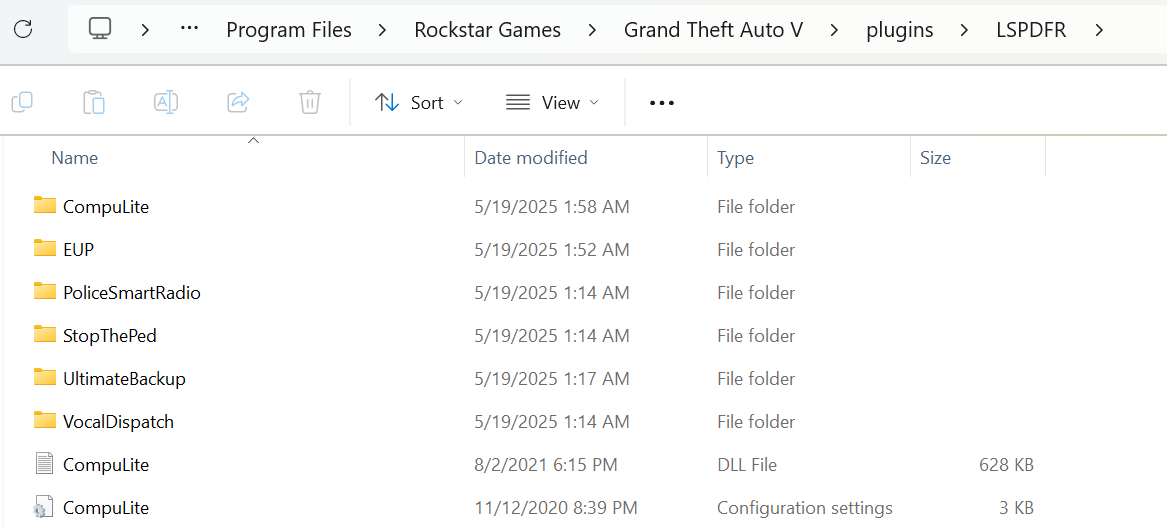The height and width of the screenshot is (529, 1167).
Task: Click the Rename toolbar icon
Action: click(166, 102)
